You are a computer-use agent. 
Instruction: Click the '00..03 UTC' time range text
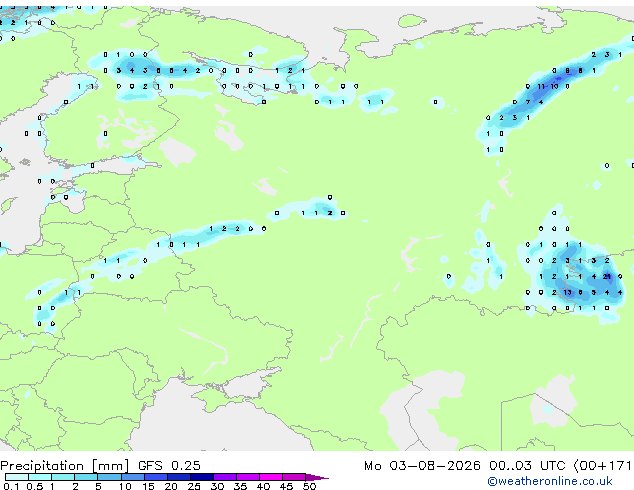(x=527, y=466)
